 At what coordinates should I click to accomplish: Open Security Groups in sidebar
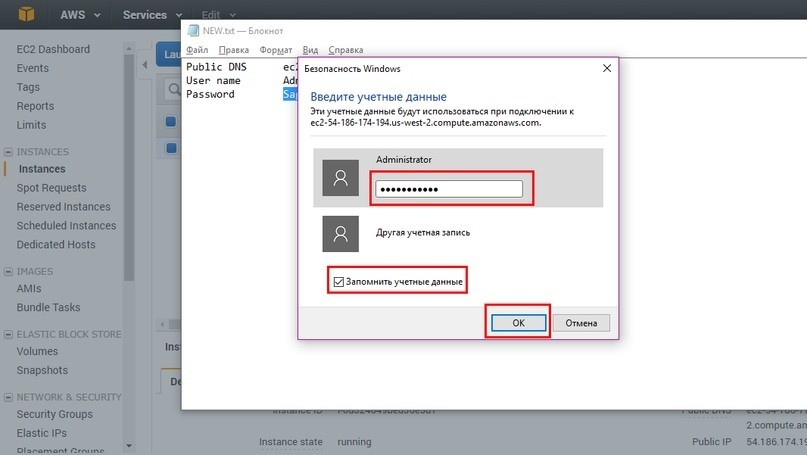click(55, 414)
